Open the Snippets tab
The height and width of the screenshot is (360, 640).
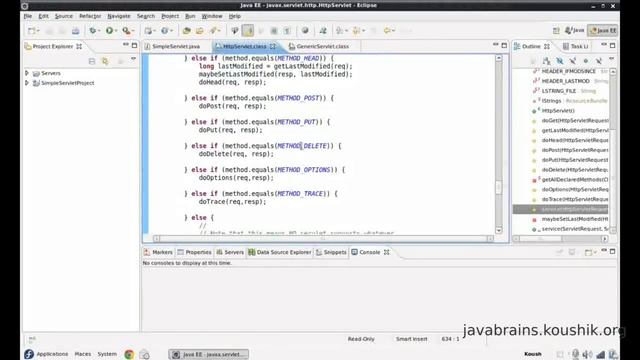(331, 252)
